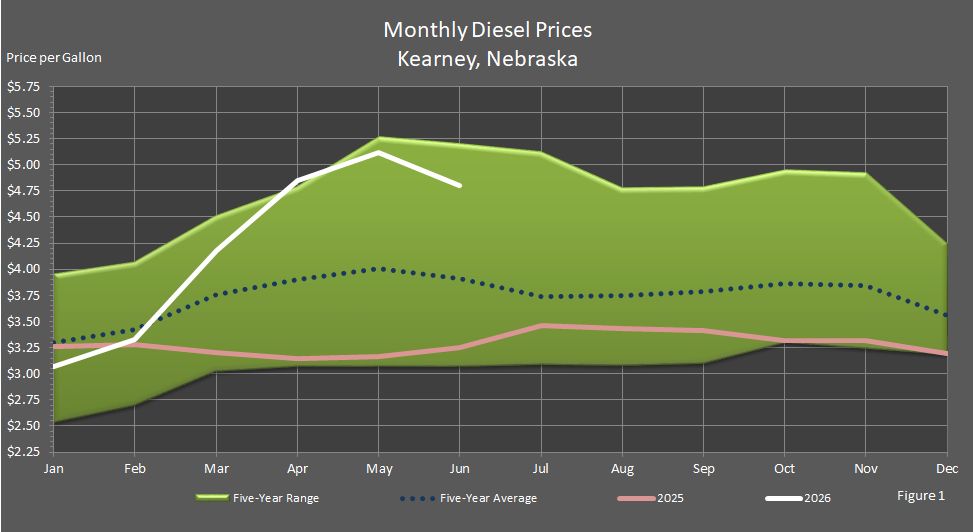
Task: Click the subtitle 'Kearney, Nebraska'
Action: (487, 59)
